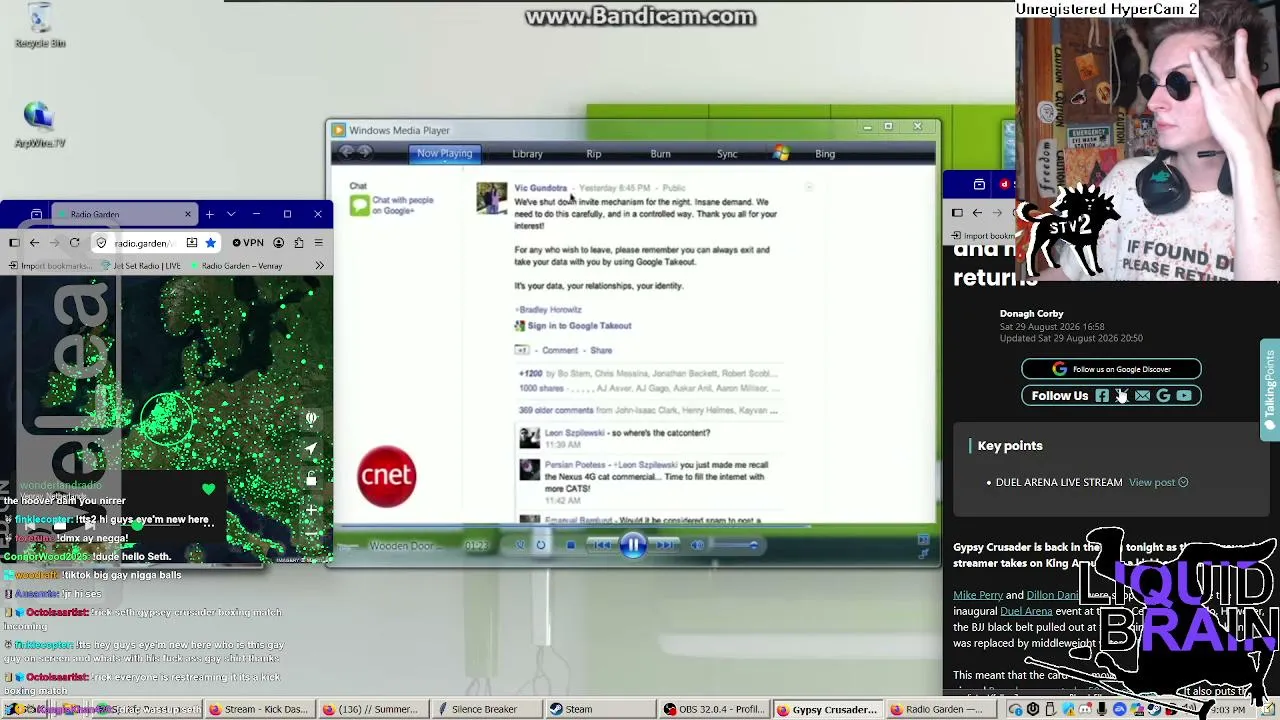Screen dimensions: 1280x720
Task: Click the locate-me arrow on Radio Garden map
Action: pos(311,449)
